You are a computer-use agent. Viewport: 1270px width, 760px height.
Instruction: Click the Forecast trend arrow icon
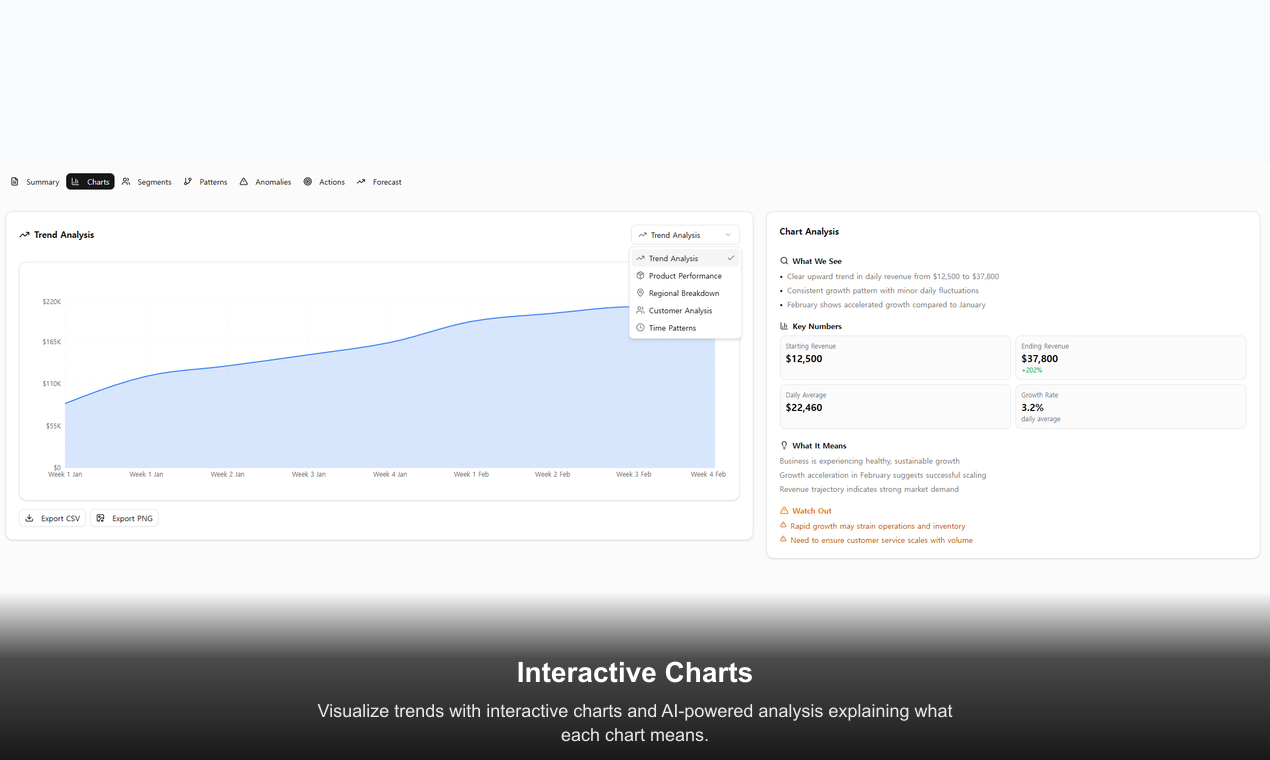[362, 181]
